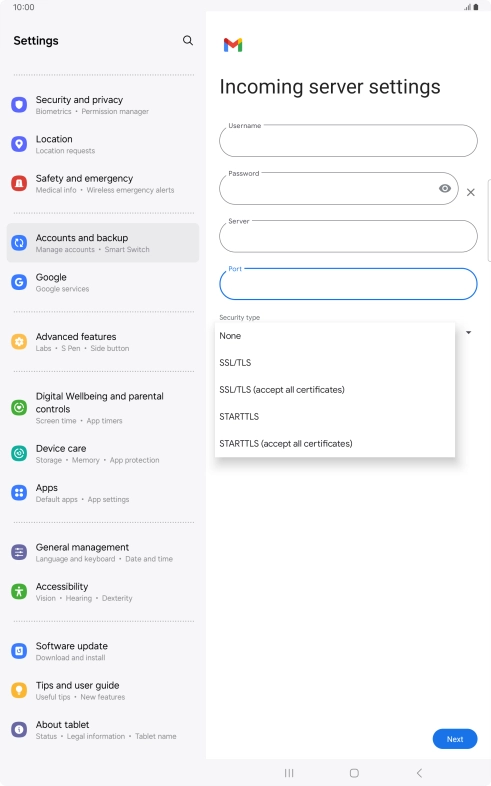This screenshot has width=491, height=786.
Task: Click the Accessibility person icon
Action: (19, 592)
